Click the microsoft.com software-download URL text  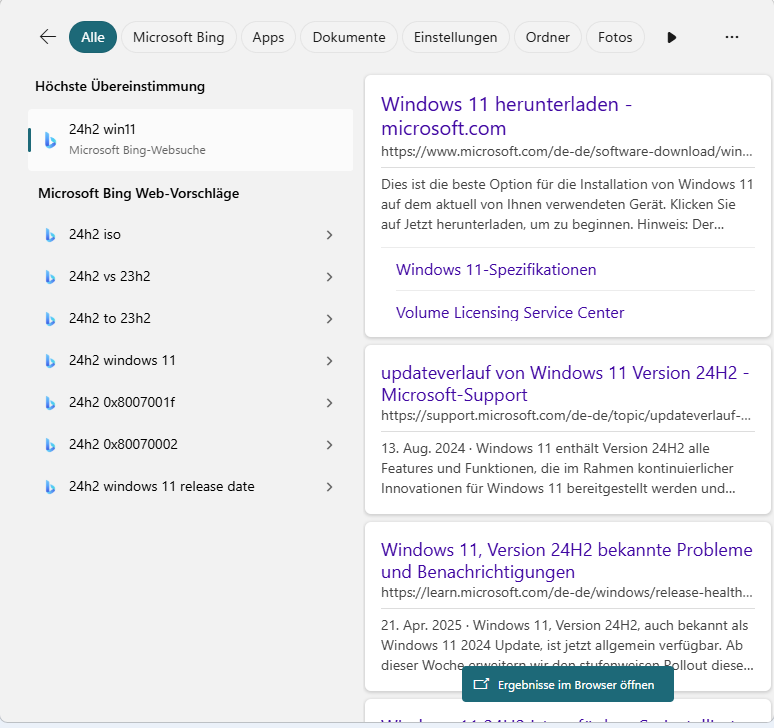point(567,152)
